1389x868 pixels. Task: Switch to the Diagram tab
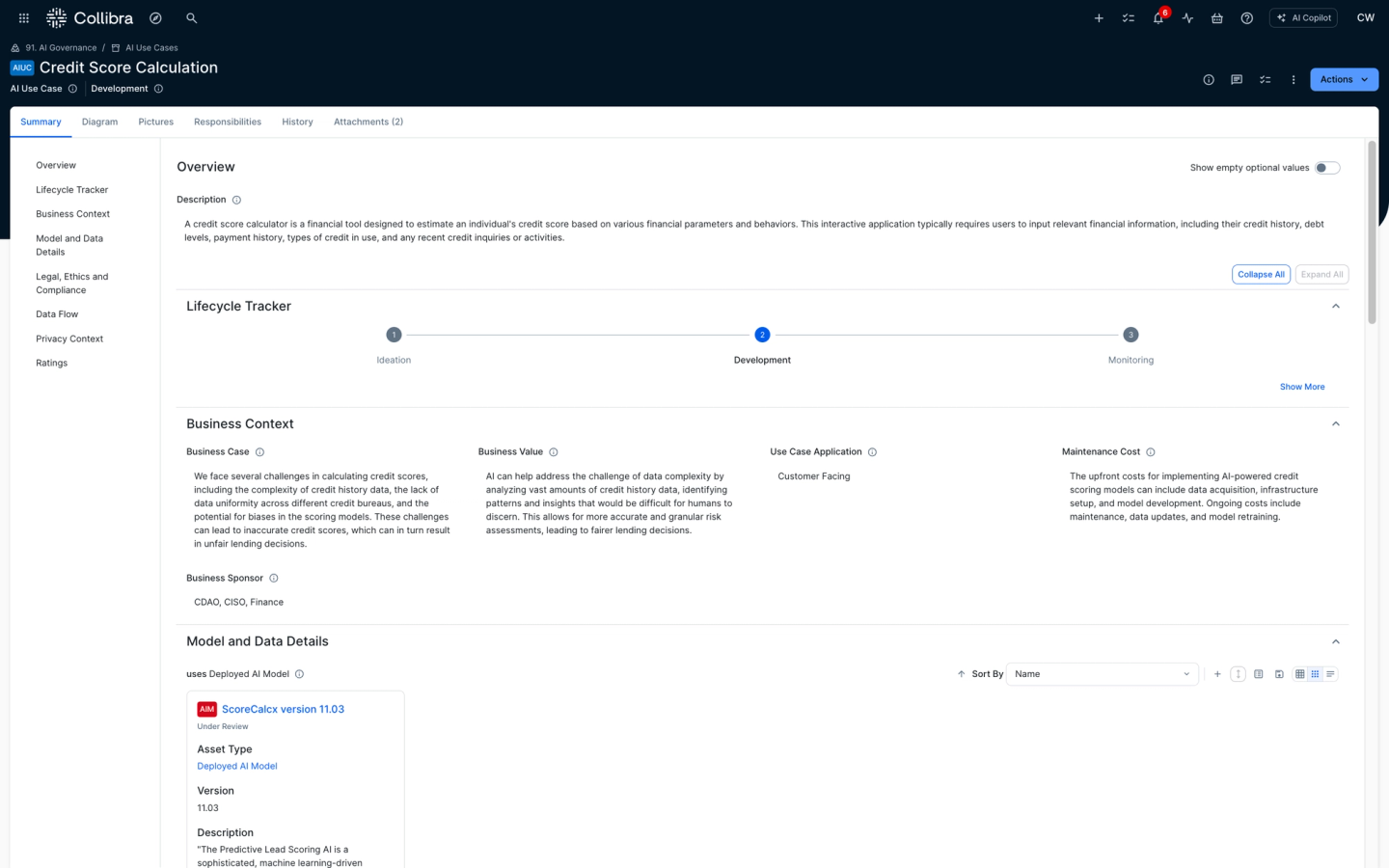point(99,122)
